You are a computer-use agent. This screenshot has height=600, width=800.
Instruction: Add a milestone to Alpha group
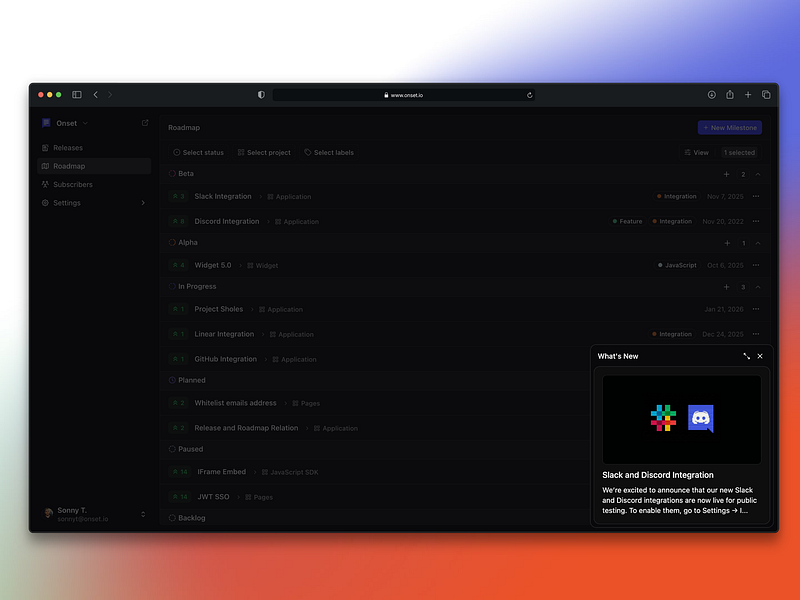pos(727,243)
